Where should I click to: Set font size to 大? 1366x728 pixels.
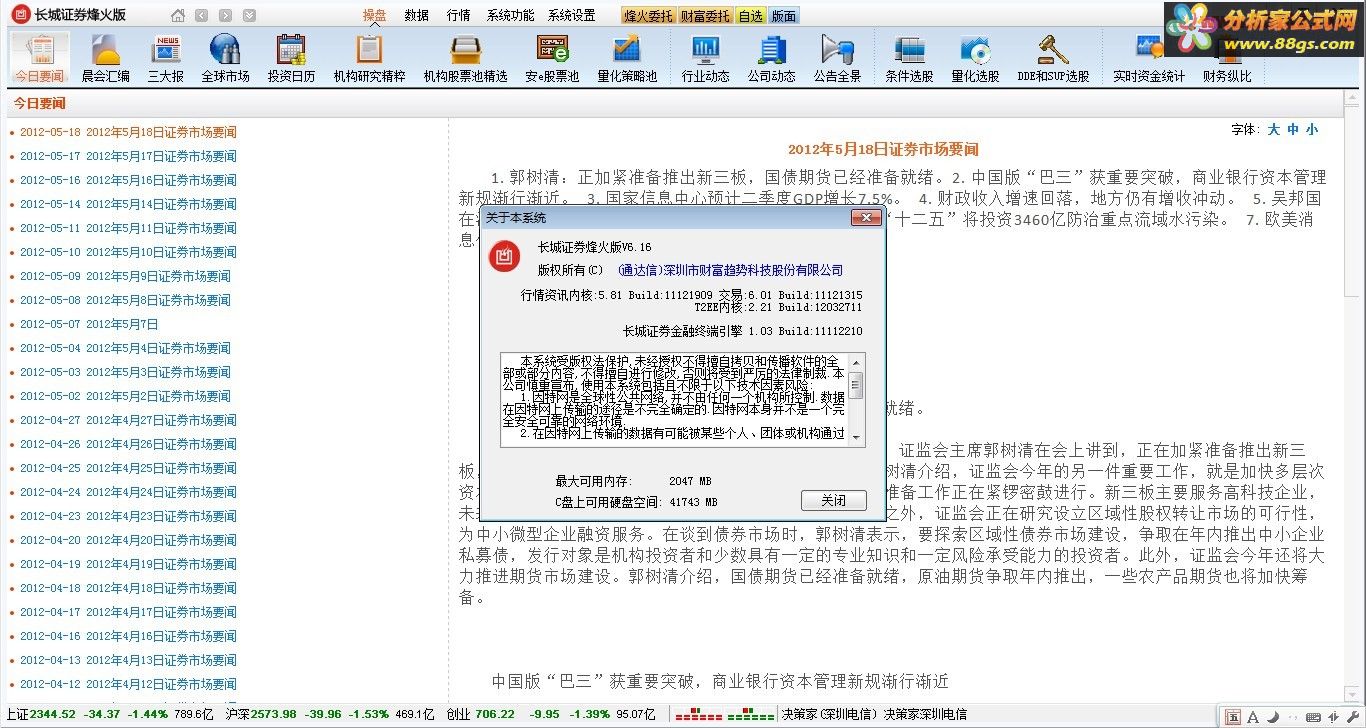(1273, 129)
